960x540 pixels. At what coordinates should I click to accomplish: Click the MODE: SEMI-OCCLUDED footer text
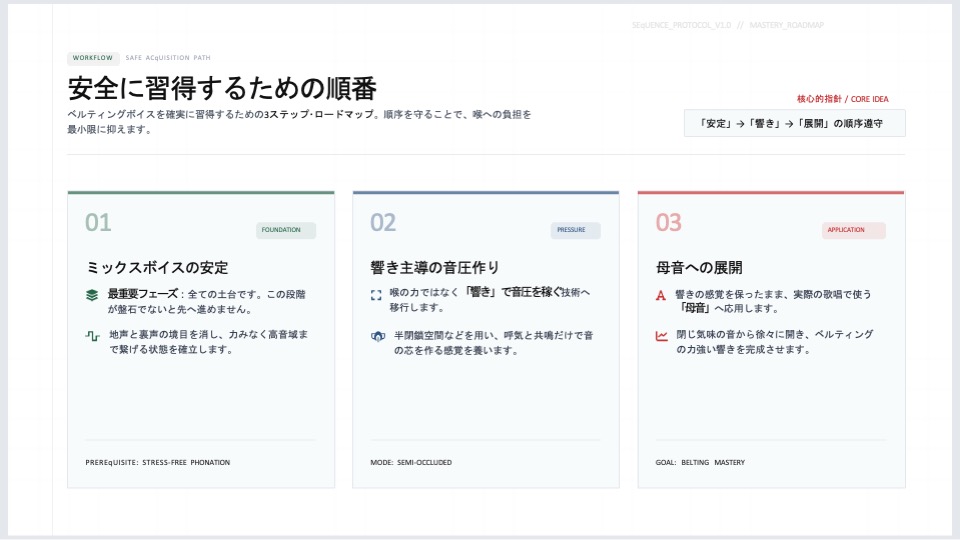pyautogui.click(x=411, y=462)
